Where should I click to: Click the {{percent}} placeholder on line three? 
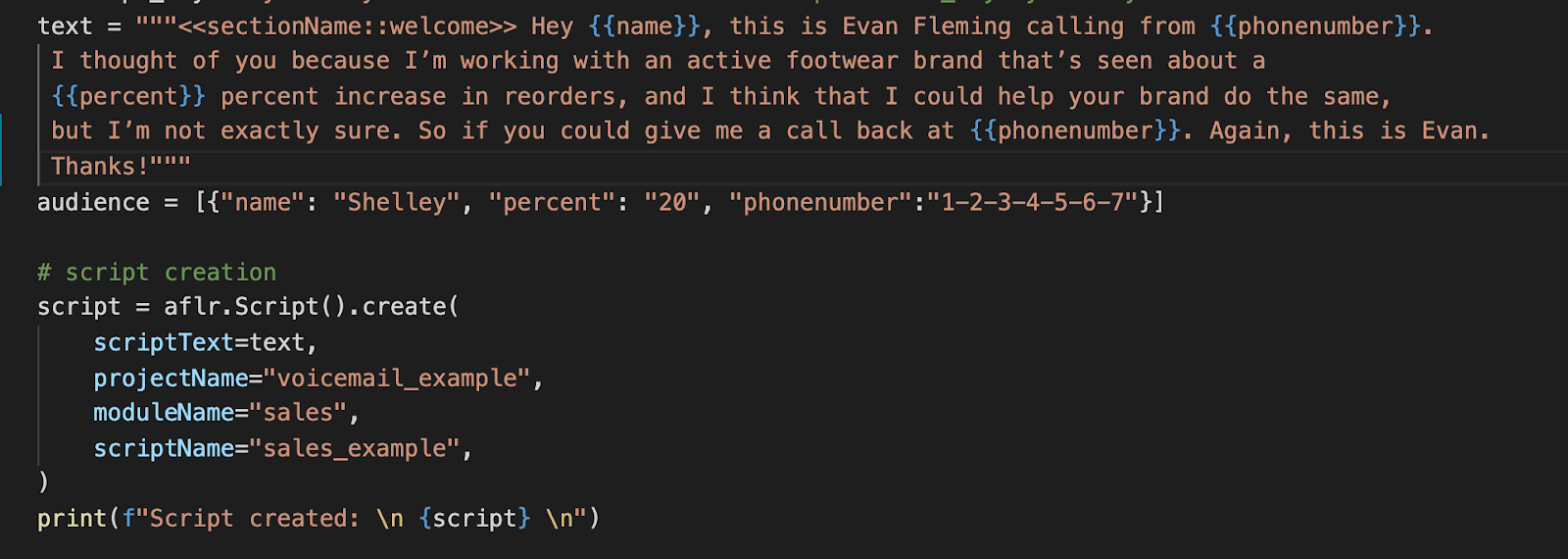click(x=128, y=97)
